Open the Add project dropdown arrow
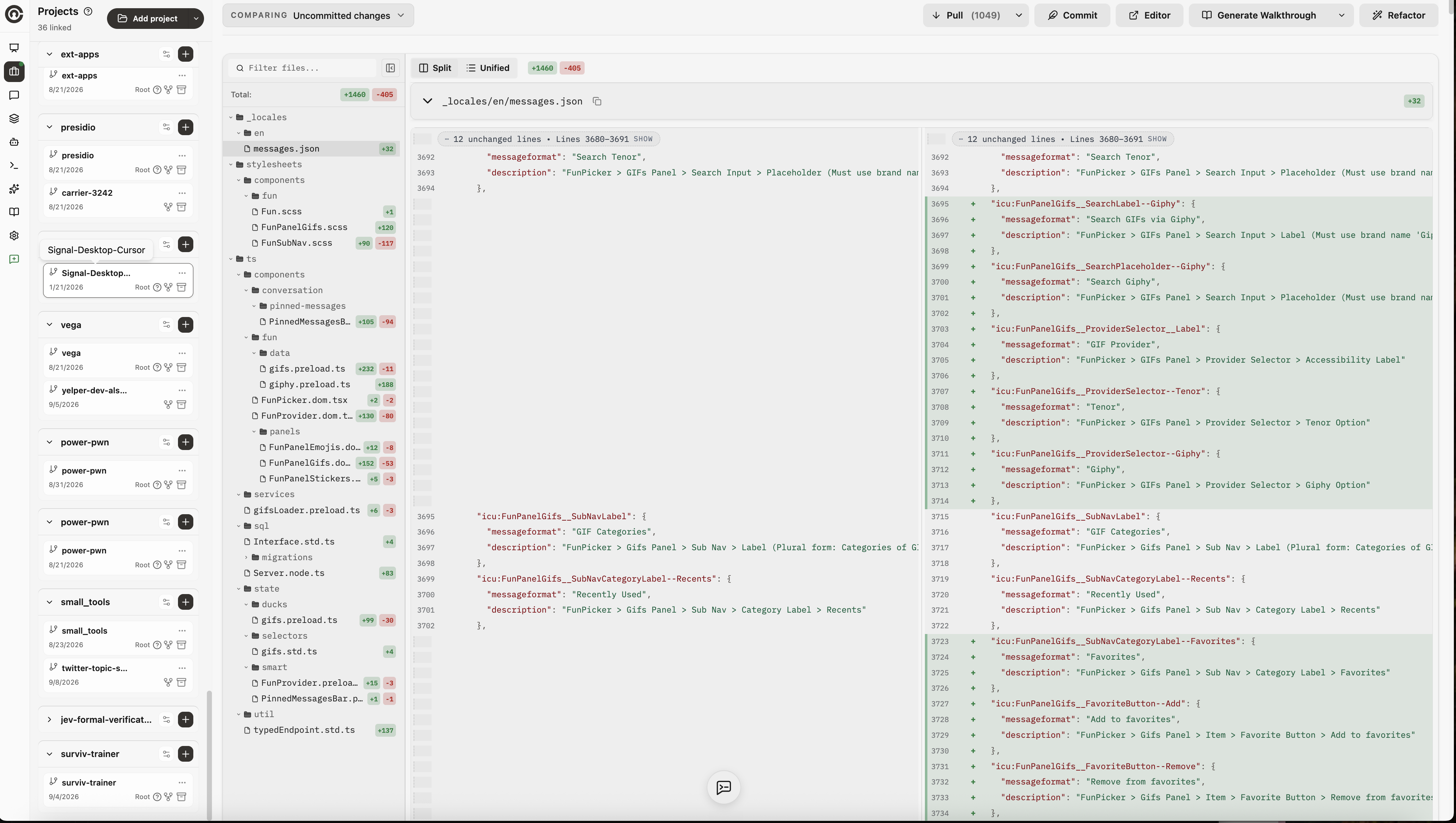The height and width of the screenshot is (823, 1456). pyautogui.click(x=195, y=18)
